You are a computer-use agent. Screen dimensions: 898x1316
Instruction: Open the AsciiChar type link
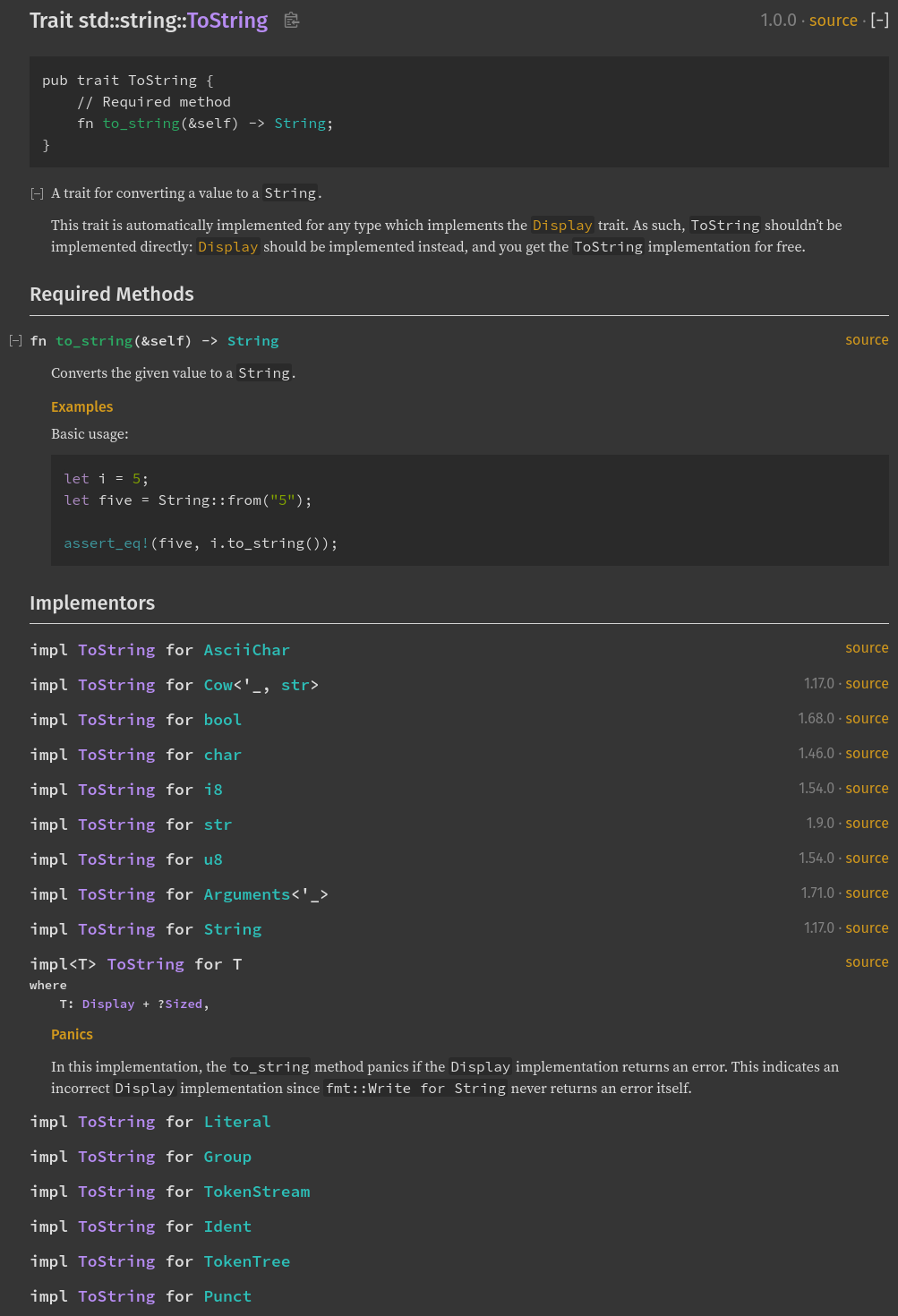(247, 650)
